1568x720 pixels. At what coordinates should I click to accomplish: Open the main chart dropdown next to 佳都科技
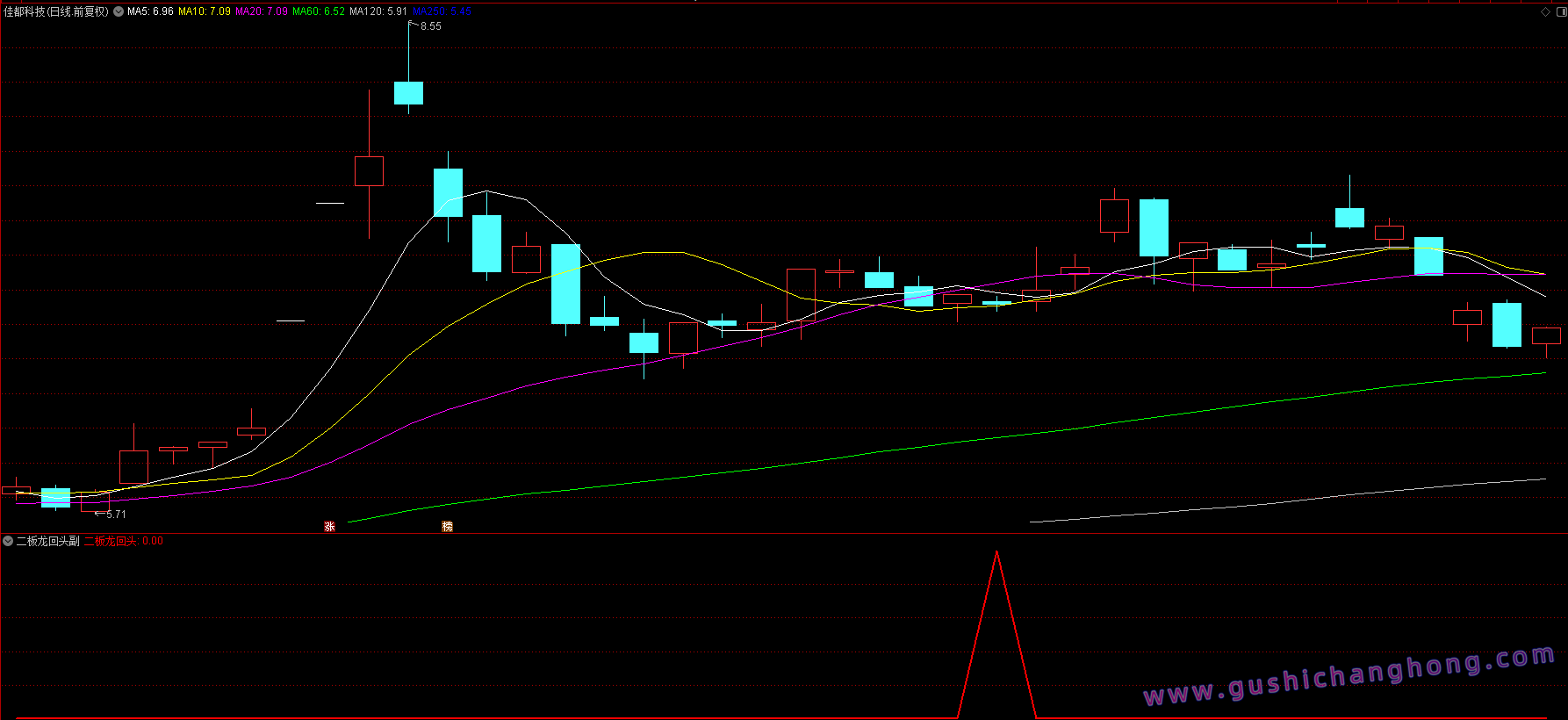[x=119, y=11]
